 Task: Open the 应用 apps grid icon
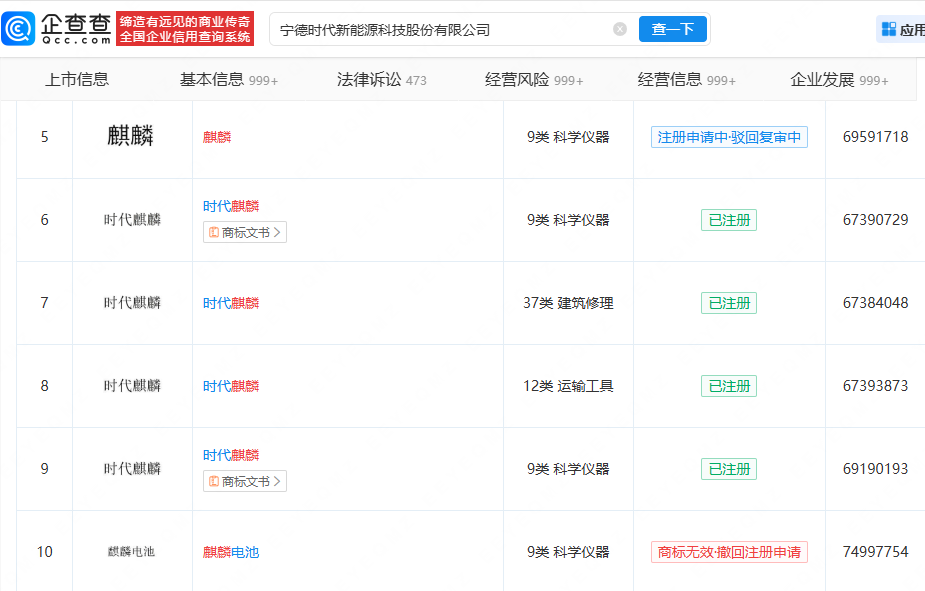pos(887,27)
